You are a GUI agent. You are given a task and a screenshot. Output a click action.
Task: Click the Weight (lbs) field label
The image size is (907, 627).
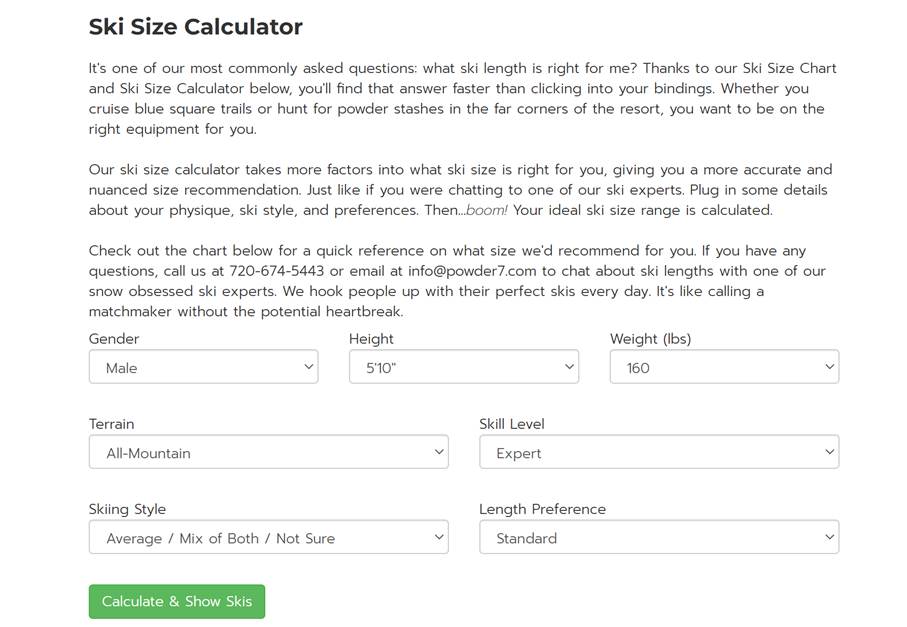point(651,339)
